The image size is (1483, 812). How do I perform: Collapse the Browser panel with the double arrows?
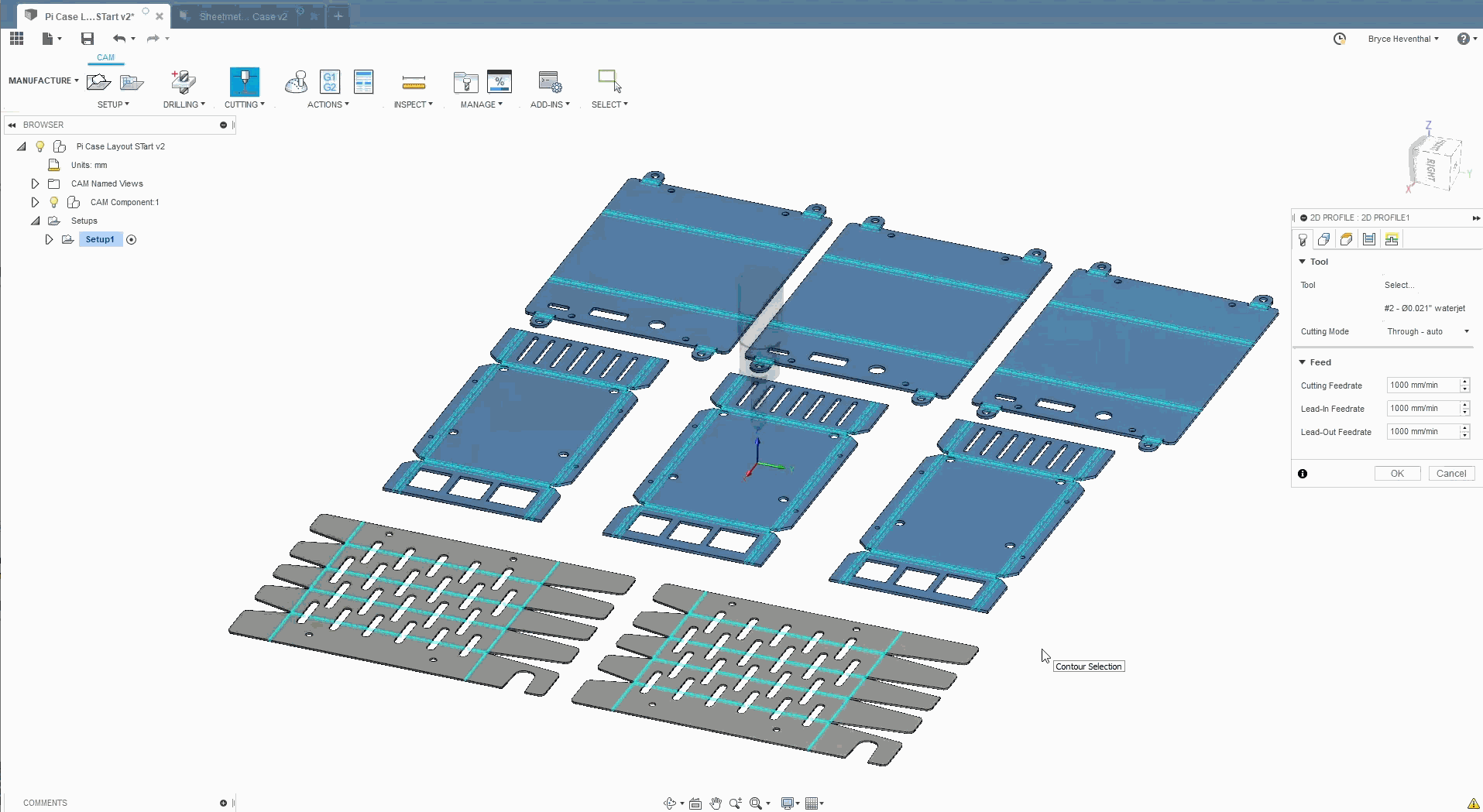[12, 125]
